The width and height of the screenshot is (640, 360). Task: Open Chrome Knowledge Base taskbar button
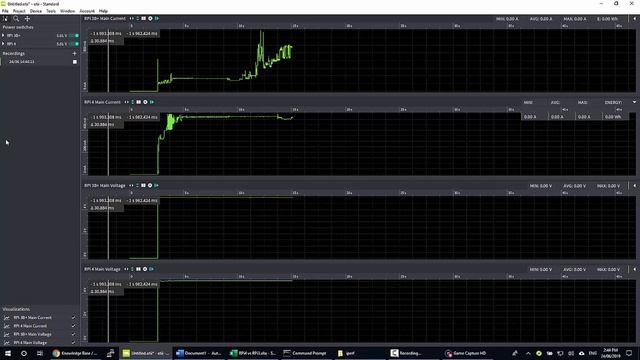[76, 353]
